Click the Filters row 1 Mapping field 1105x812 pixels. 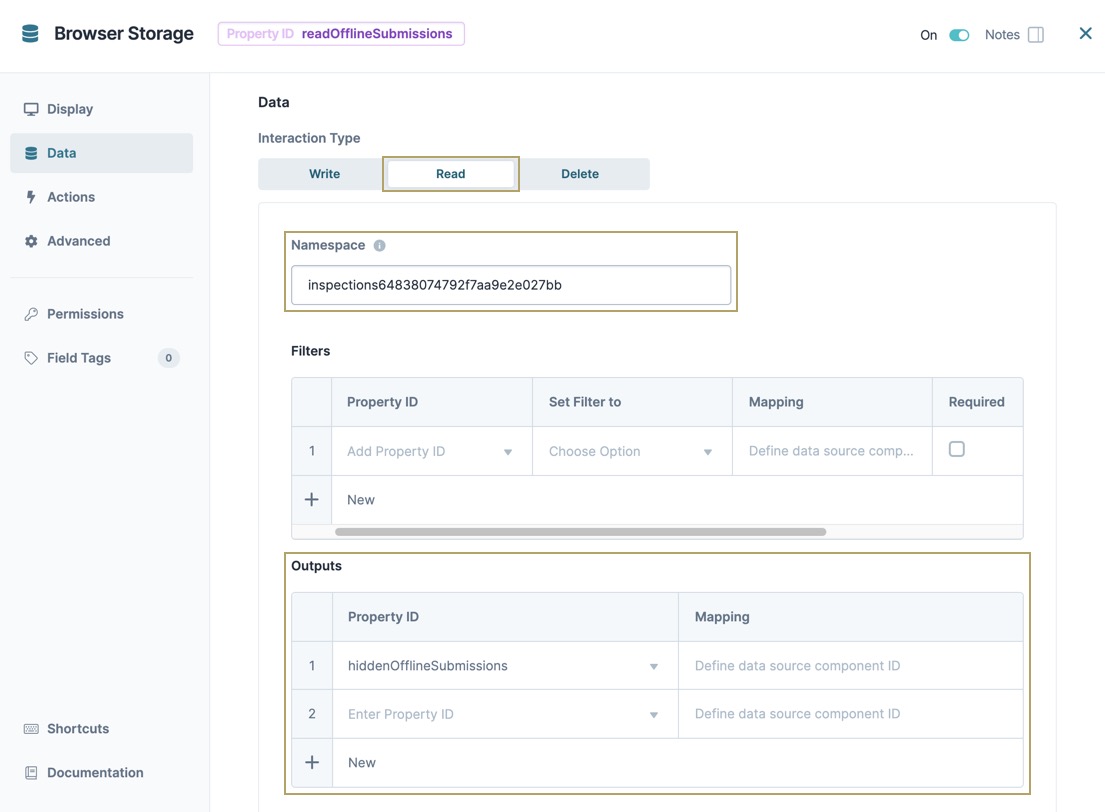pyautogui.click(x=832, y=451)
